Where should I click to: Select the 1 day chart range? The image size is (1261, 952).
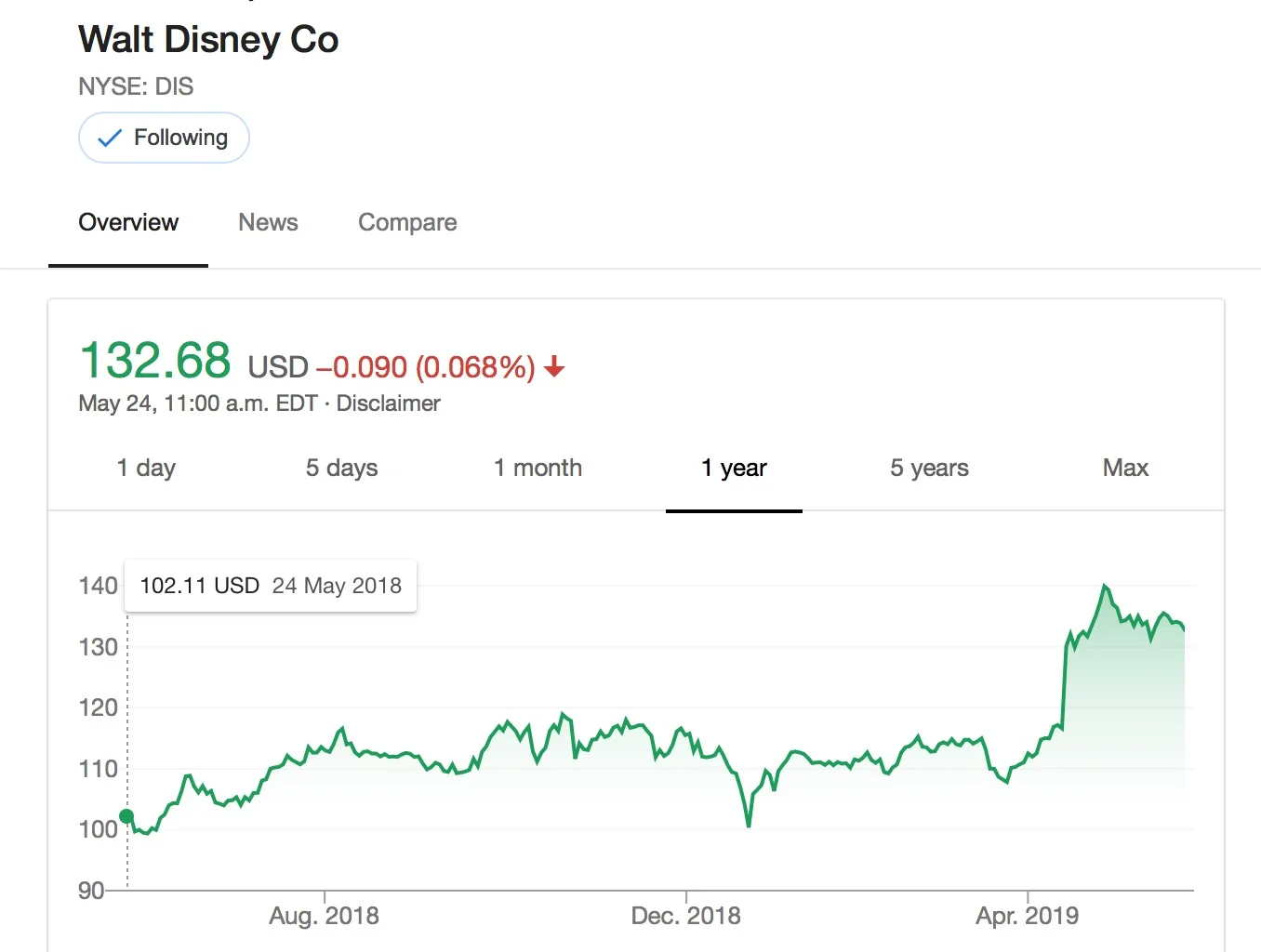(146, 468)
